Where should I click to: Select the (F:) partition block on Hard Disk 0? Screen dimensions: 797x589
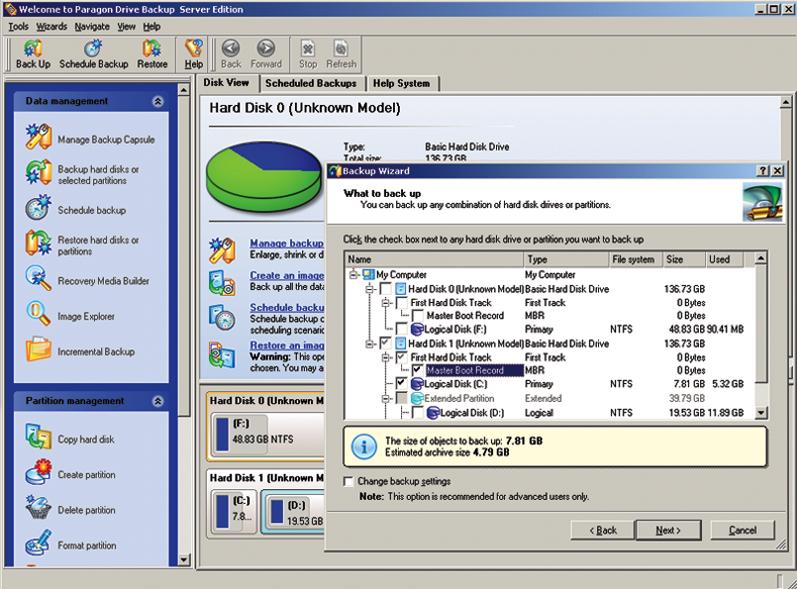pos(267,433)
